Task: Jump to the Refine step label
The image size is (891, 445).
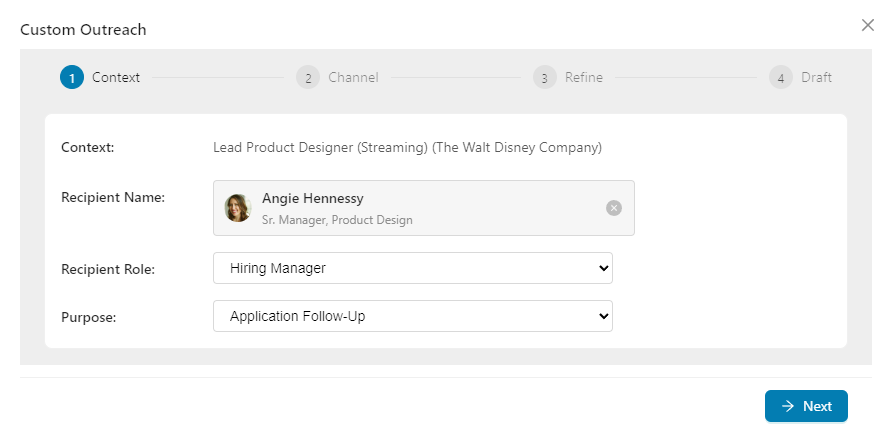Action: [584, 77]
